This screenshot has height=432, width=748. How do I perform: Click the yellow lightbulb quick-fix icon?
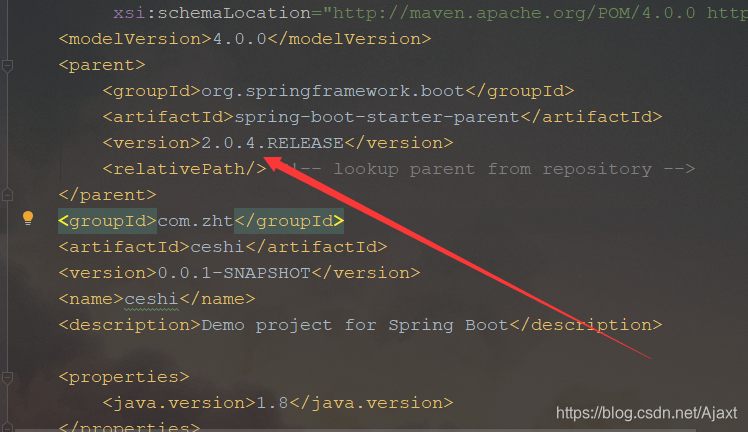click(x=28, y=218)
